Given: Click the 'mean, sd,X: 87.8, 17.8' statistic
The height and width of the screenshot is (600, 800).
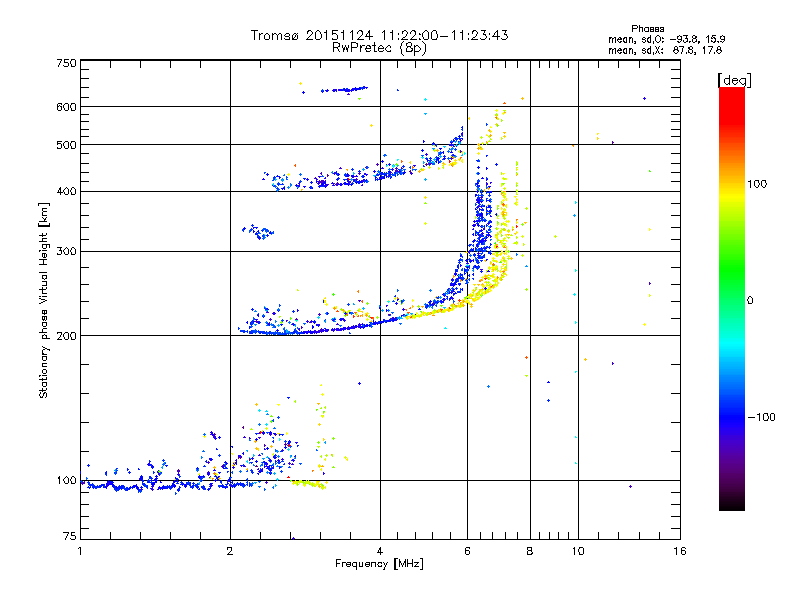Looking at the screenshot, I should [665, 50].
